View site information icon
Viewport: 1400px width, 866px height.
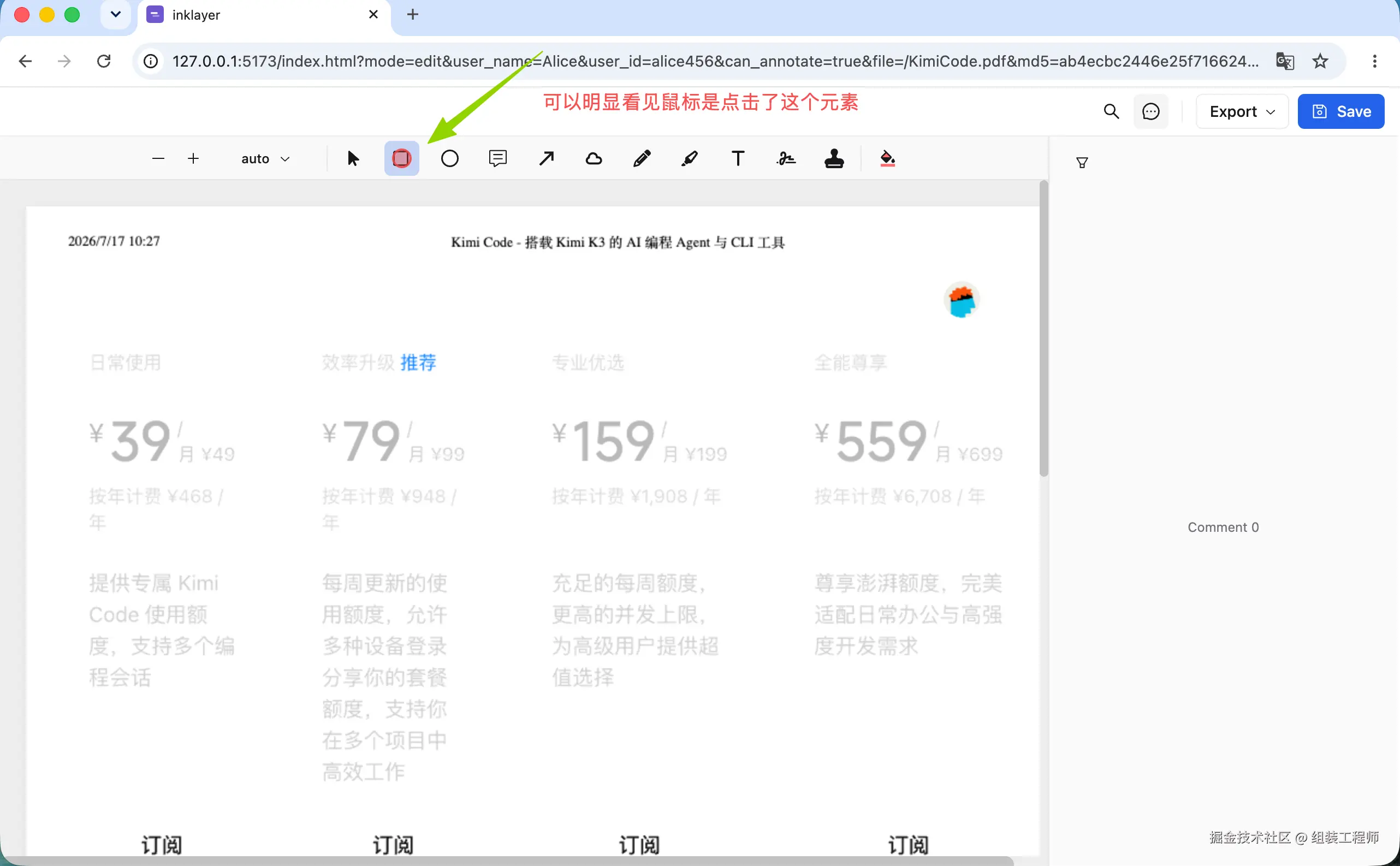click(x=151, y=61)
